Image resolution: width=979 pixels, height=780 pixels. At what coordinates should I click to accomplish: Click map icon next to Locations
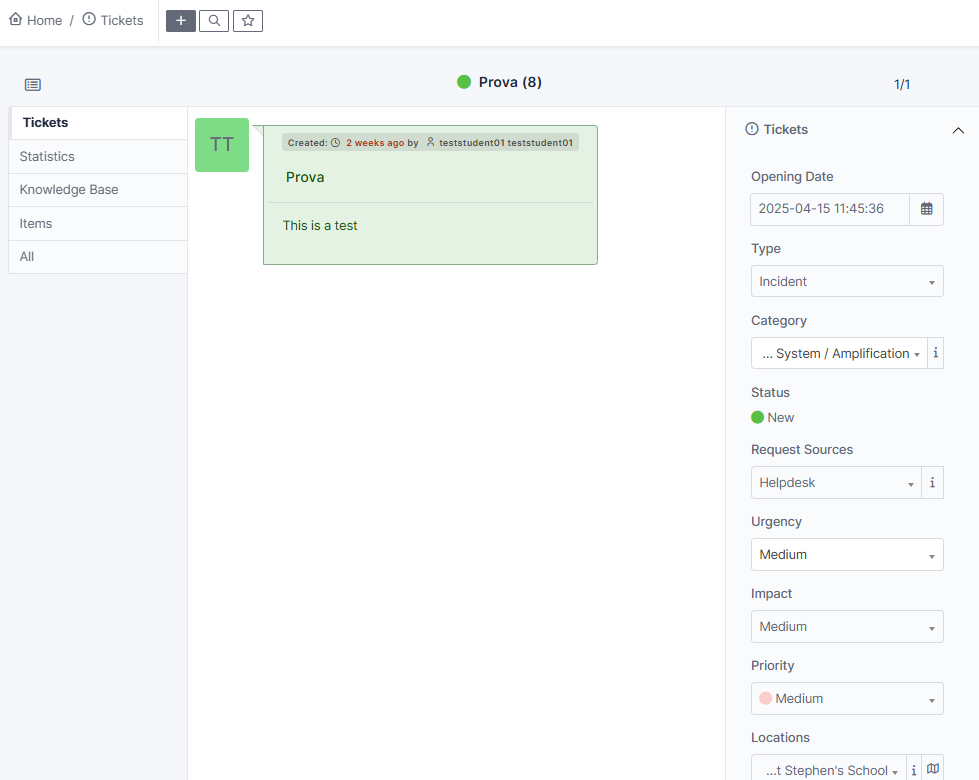pyautogui.click(x=933, y=770)
